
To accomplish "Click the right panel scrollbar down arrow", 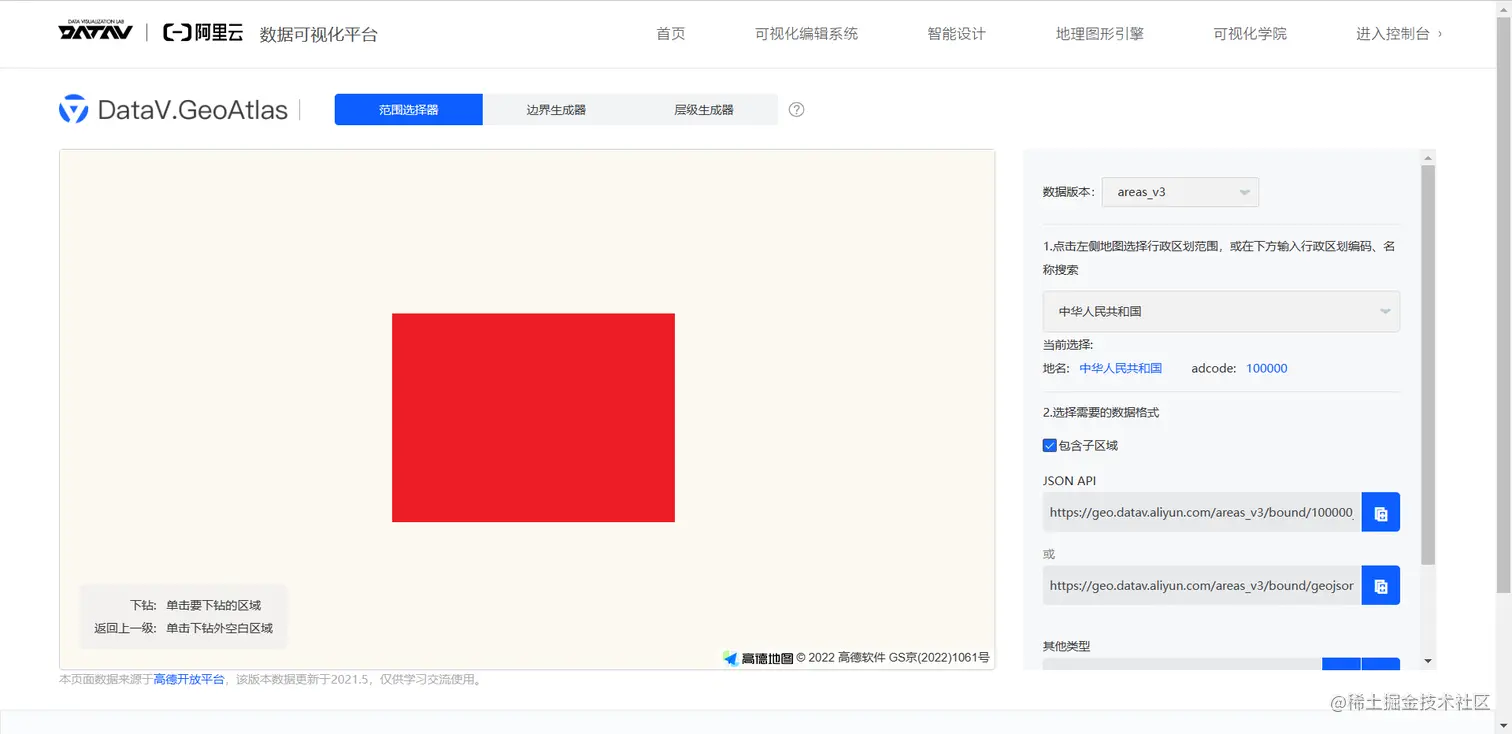I will [1428, 661].
